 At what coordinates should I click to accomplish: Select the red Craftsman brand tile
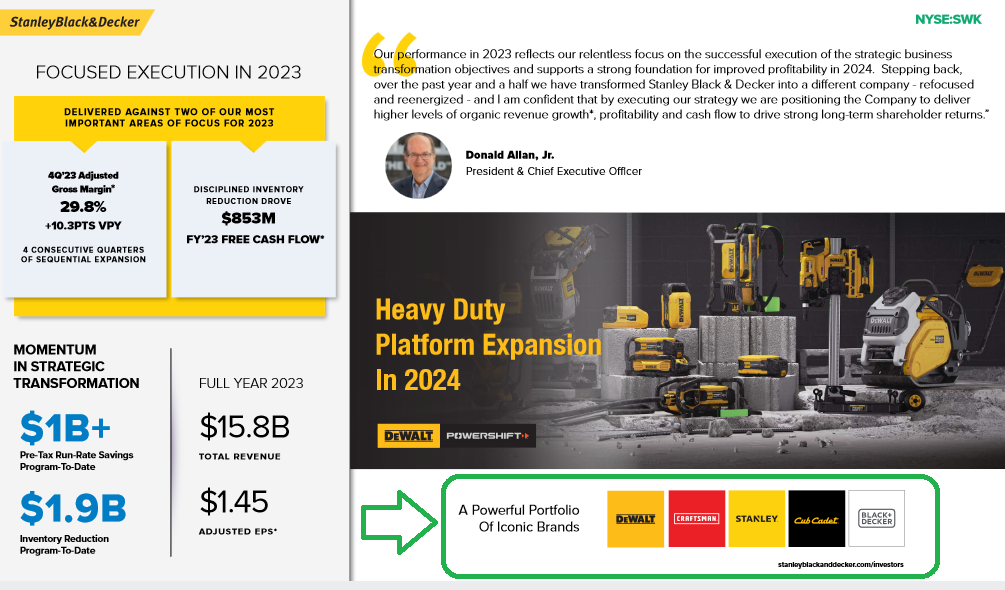[x=697, y=519]
